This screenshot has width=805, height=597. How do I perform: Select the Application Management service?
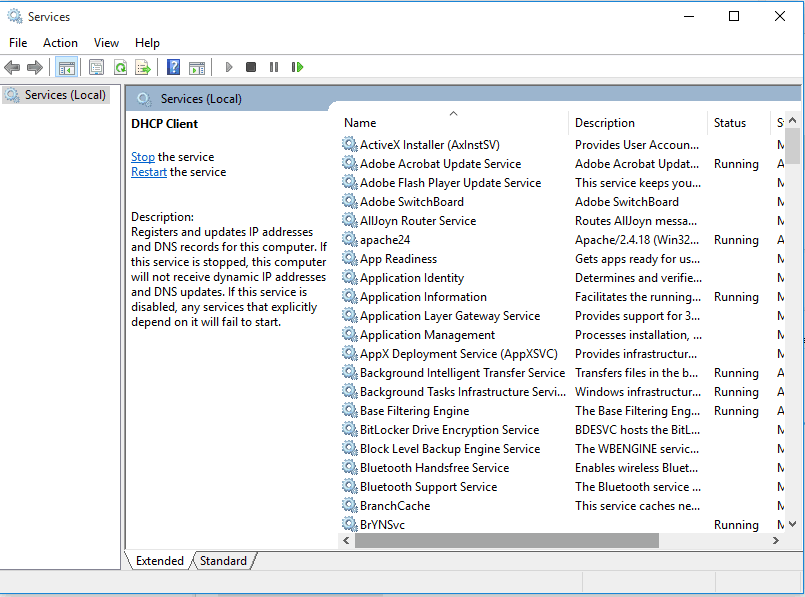[427, 335]
